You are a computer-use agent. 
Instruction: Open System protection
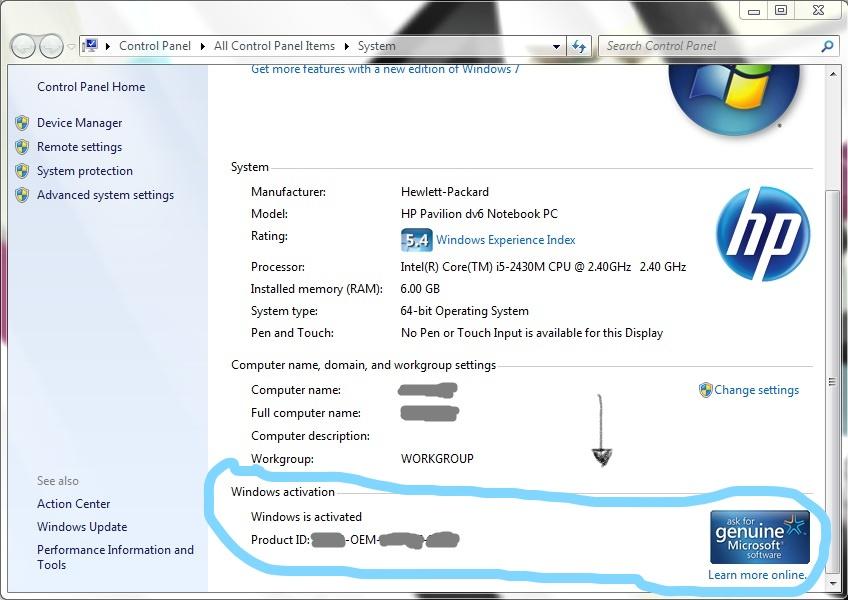pos(85,170)
